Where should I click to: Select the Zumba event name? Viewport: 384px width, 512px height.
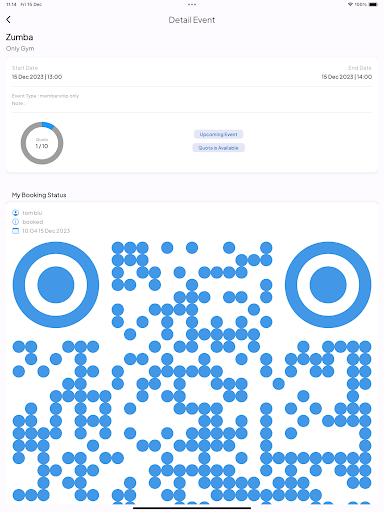(x=19, y=37)
